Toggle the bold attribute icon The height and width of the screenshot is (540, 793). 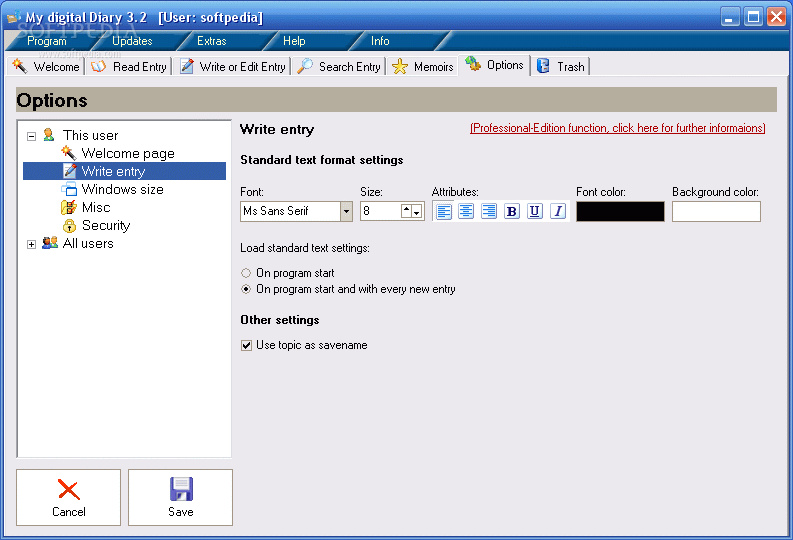tap(512, 211)
